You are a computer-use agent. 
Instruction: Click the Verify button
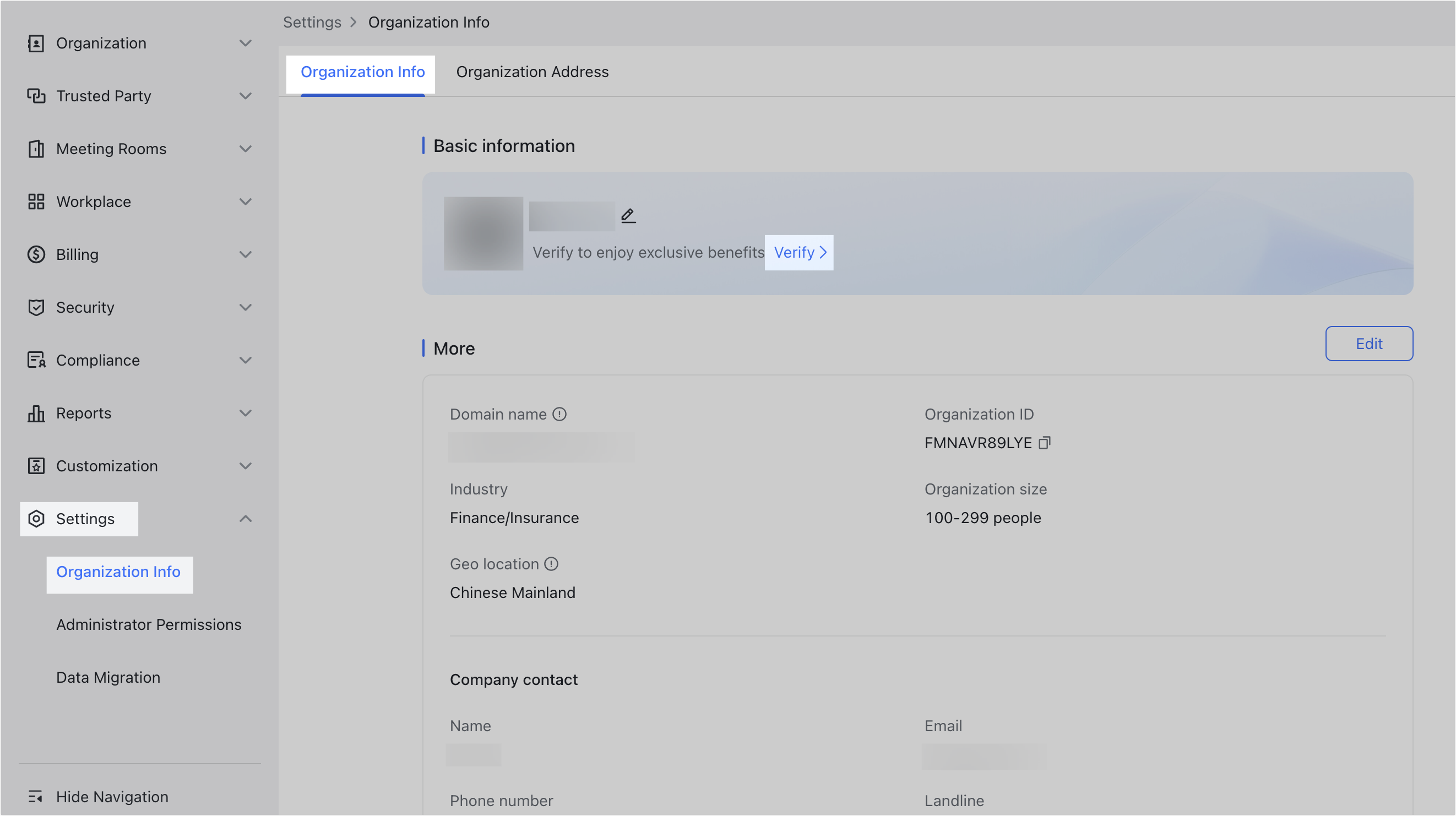(x=798, y=253)
